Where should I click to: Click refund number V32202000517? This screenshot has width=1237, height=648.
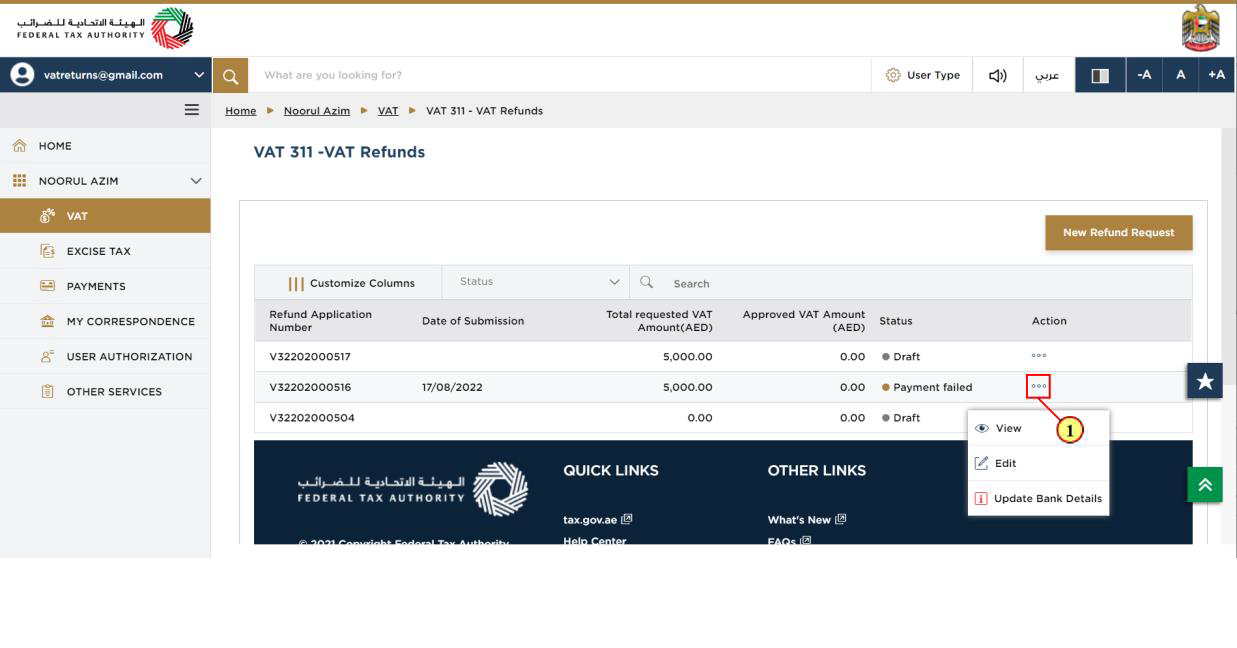tap(310, 357)
